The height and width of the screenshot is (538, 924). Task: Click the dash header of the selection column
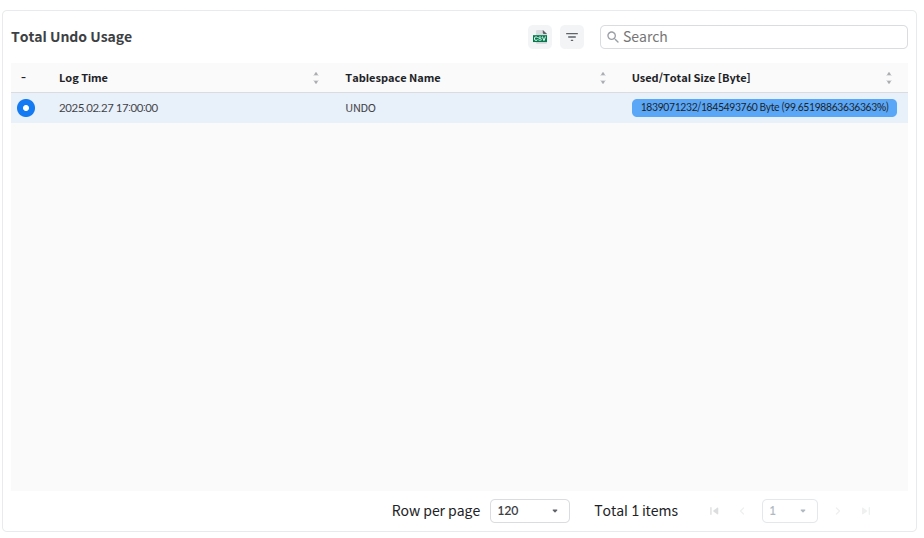tap(24, 78)
